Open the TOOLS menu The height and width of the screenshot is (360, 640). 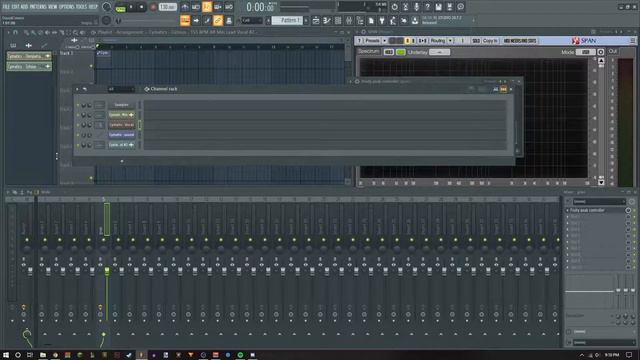pos(82,7)
